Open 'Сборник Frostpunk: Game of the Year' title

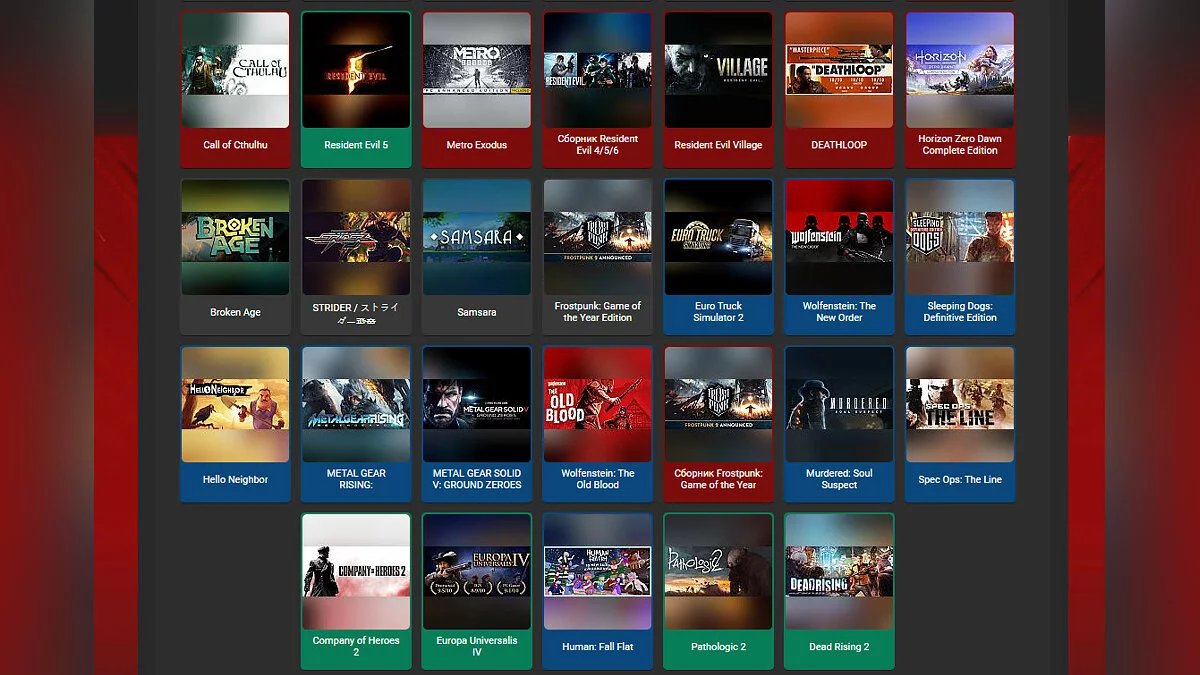coord(718,479)
